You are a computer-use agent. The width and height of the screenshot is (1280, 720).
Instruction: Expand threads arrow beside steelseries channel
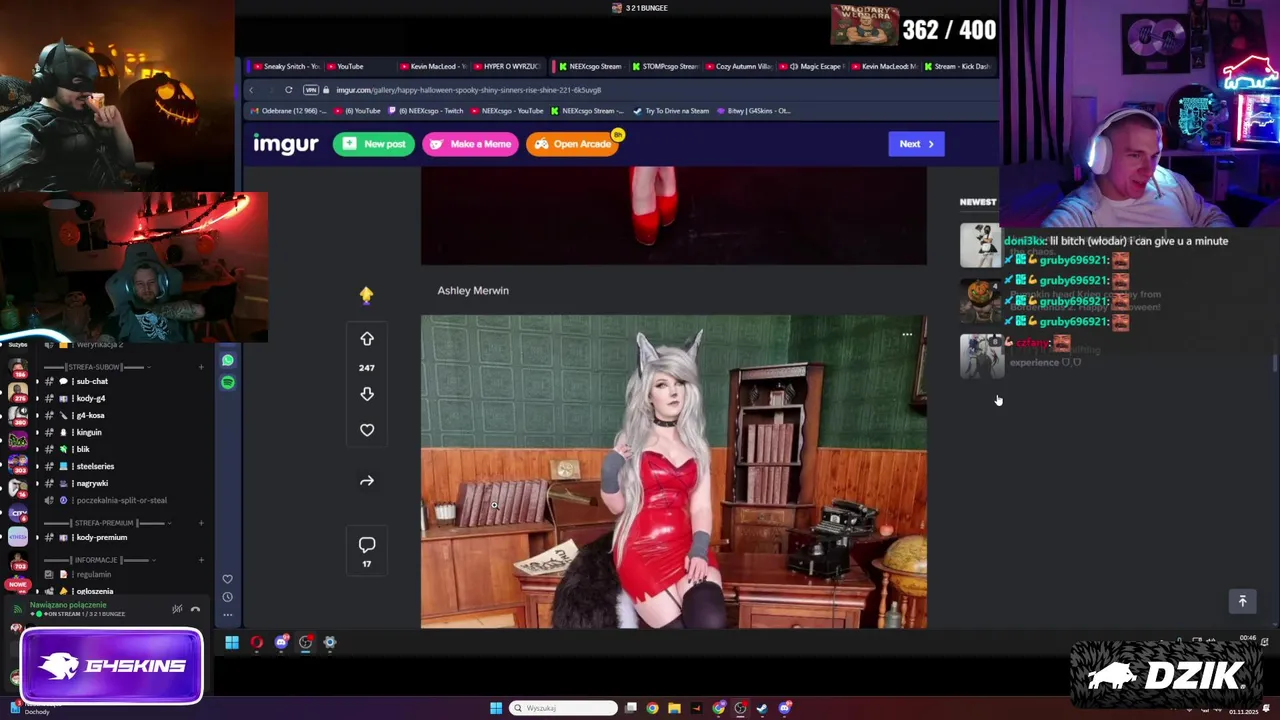tap(38, 466)
